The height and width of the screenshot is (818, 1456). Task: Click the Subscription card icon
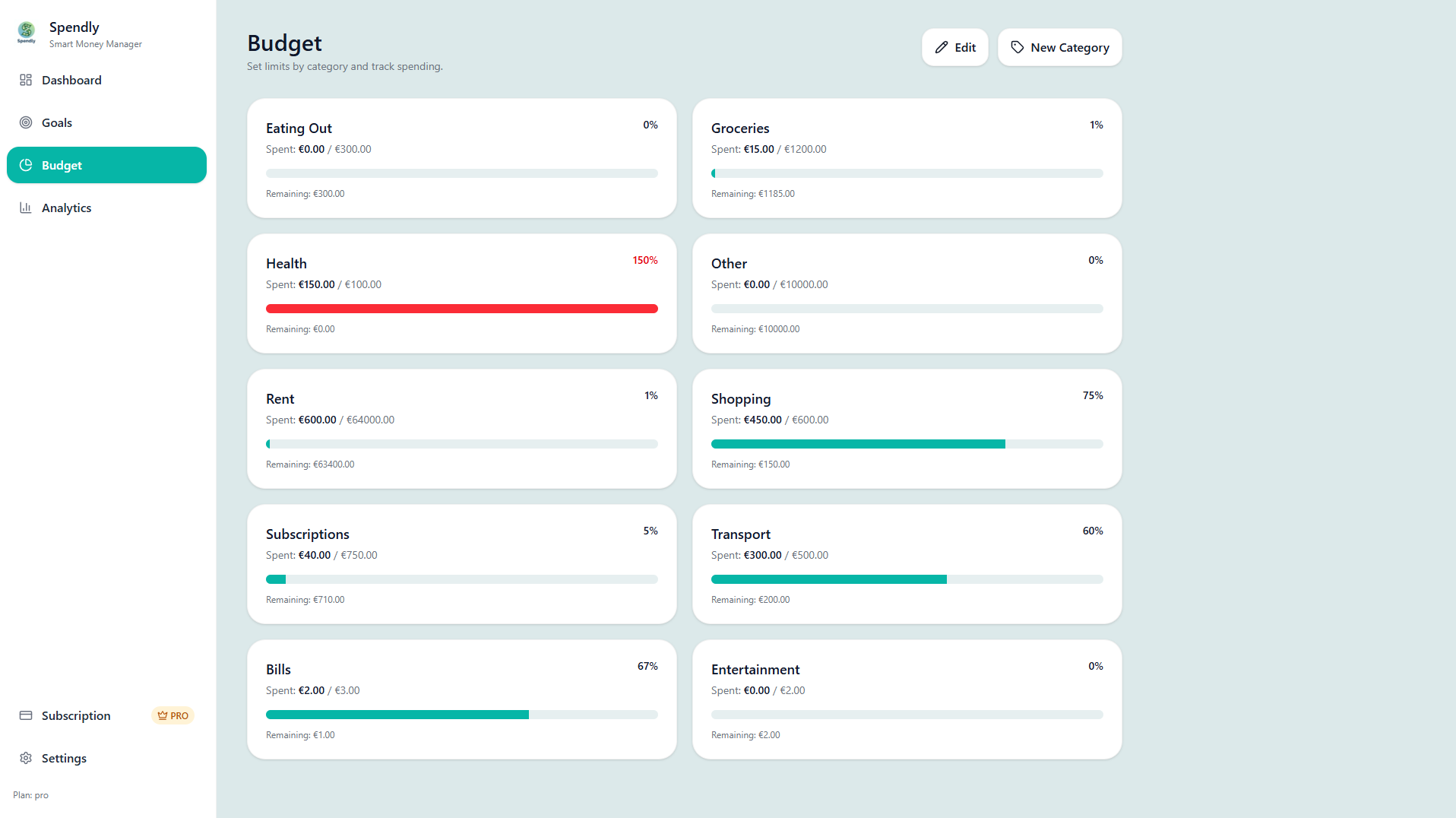coord(26,715)
